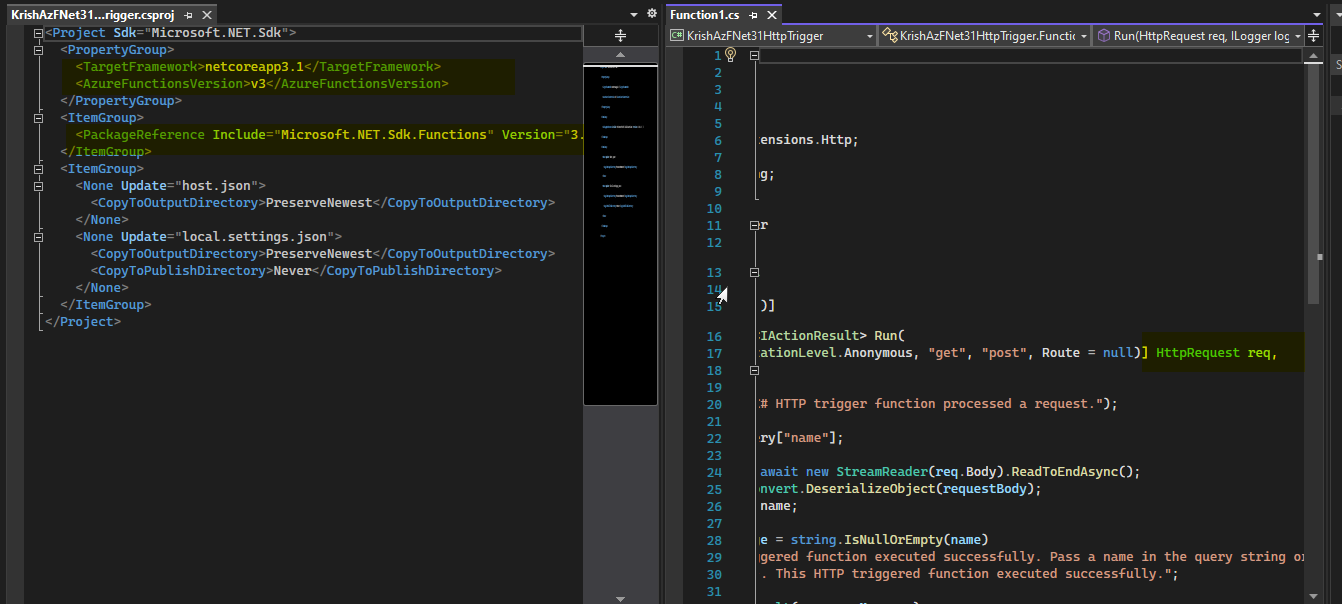
Task: Pin the Function1.cs tab
Action: (x=753, y=15)
